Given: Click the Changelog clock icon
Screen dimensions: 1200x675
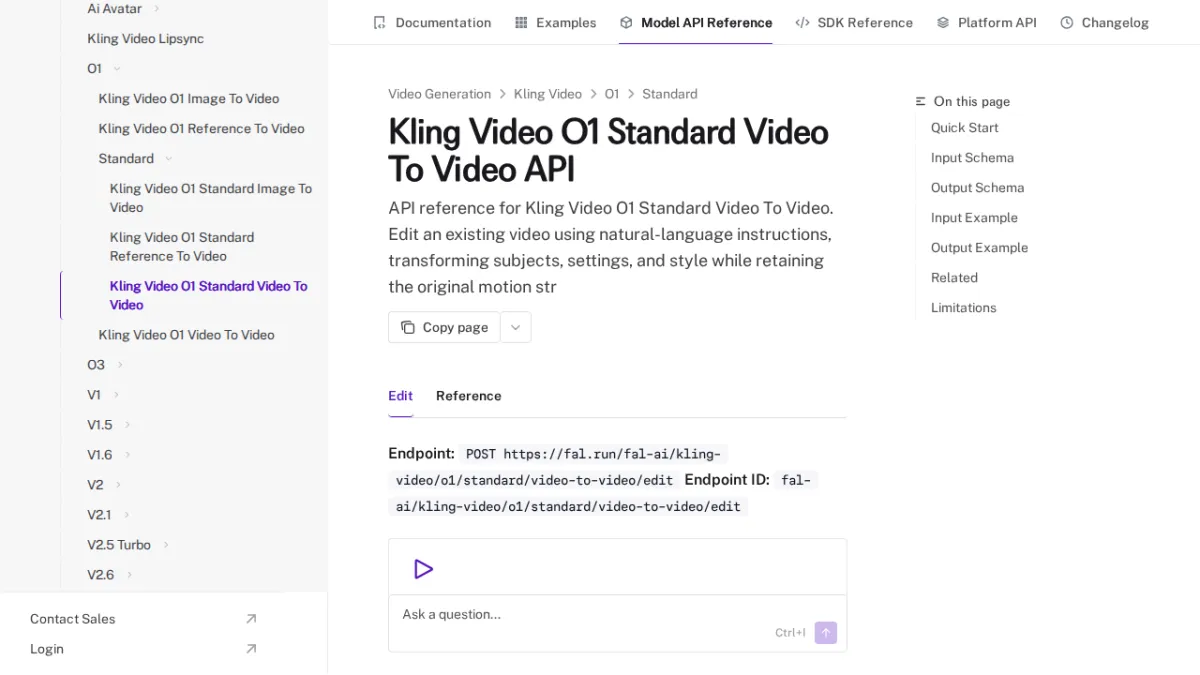Looking at the screenshot, I should pos(1067,22).
